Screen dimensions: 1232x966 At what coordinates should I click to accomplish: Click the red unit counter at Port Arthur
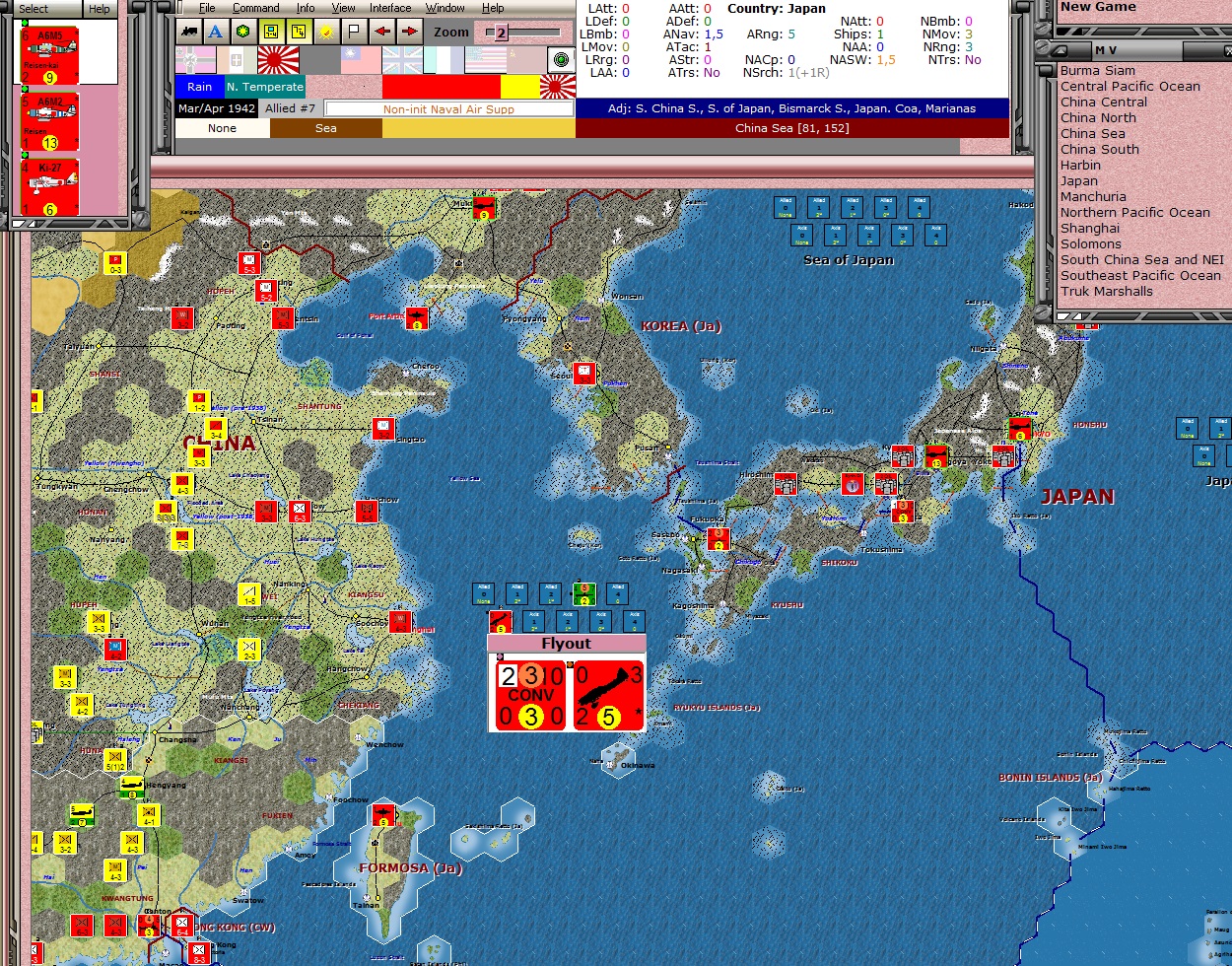point(417,318)
